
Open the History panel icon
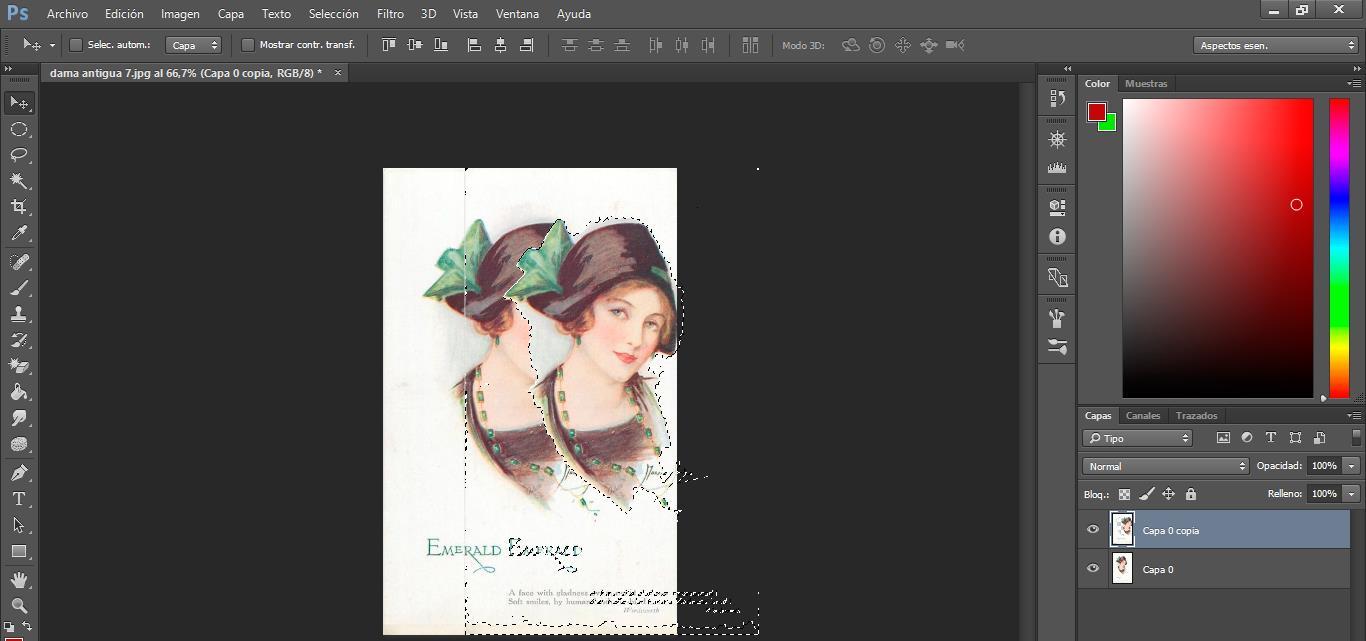click(x=1057, y=98)
